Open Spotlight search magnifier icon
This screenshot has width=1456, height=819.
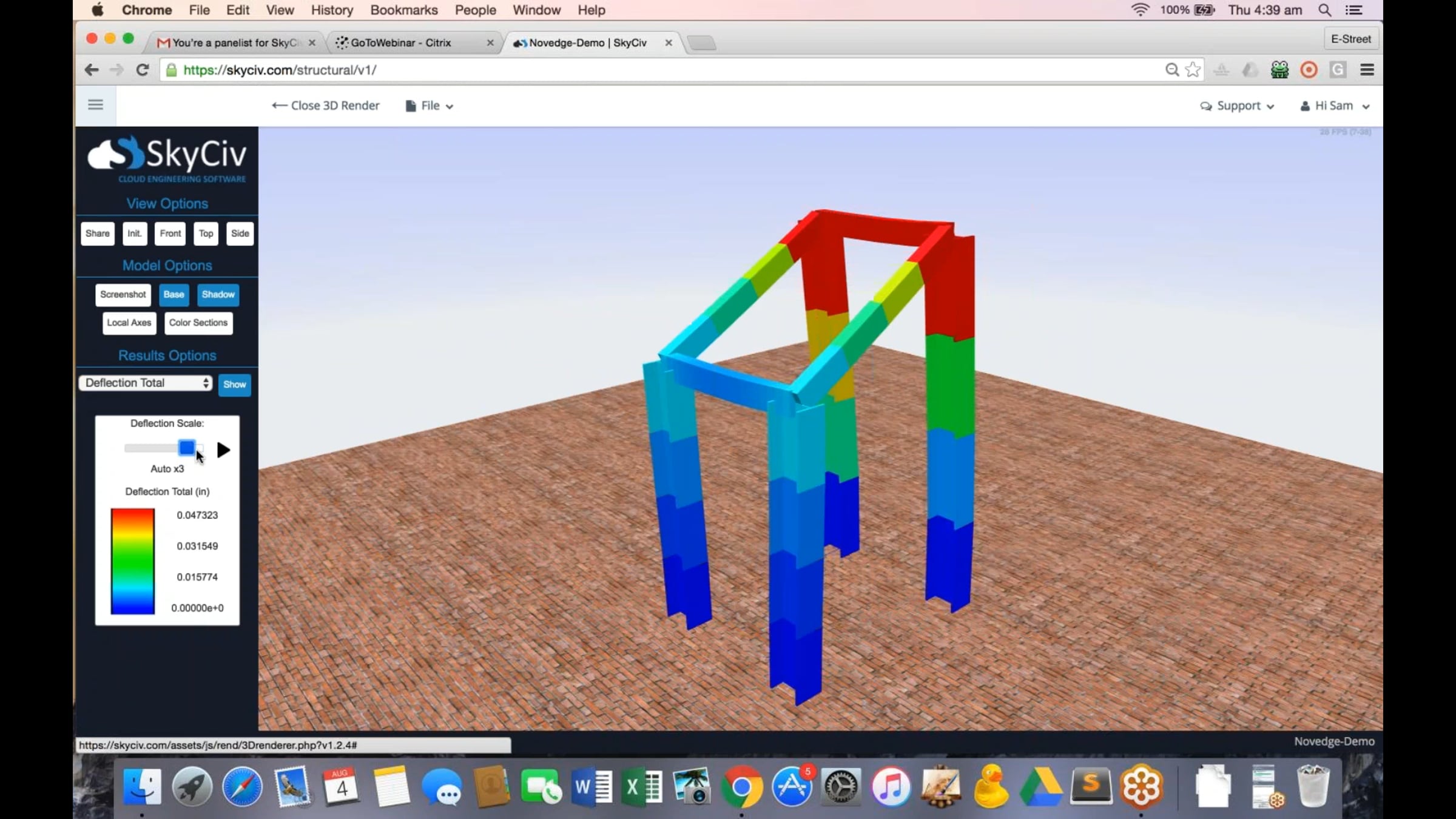1324,10
